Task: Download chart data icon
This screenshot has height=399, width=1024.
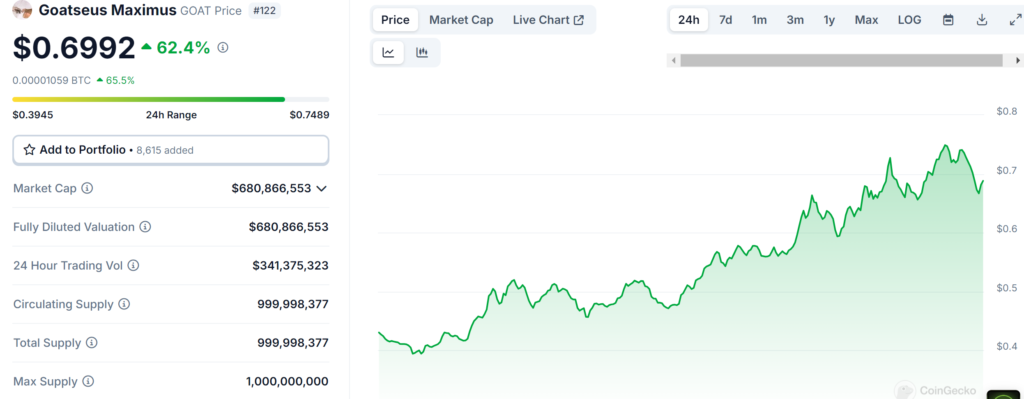Action: (982, 20)
